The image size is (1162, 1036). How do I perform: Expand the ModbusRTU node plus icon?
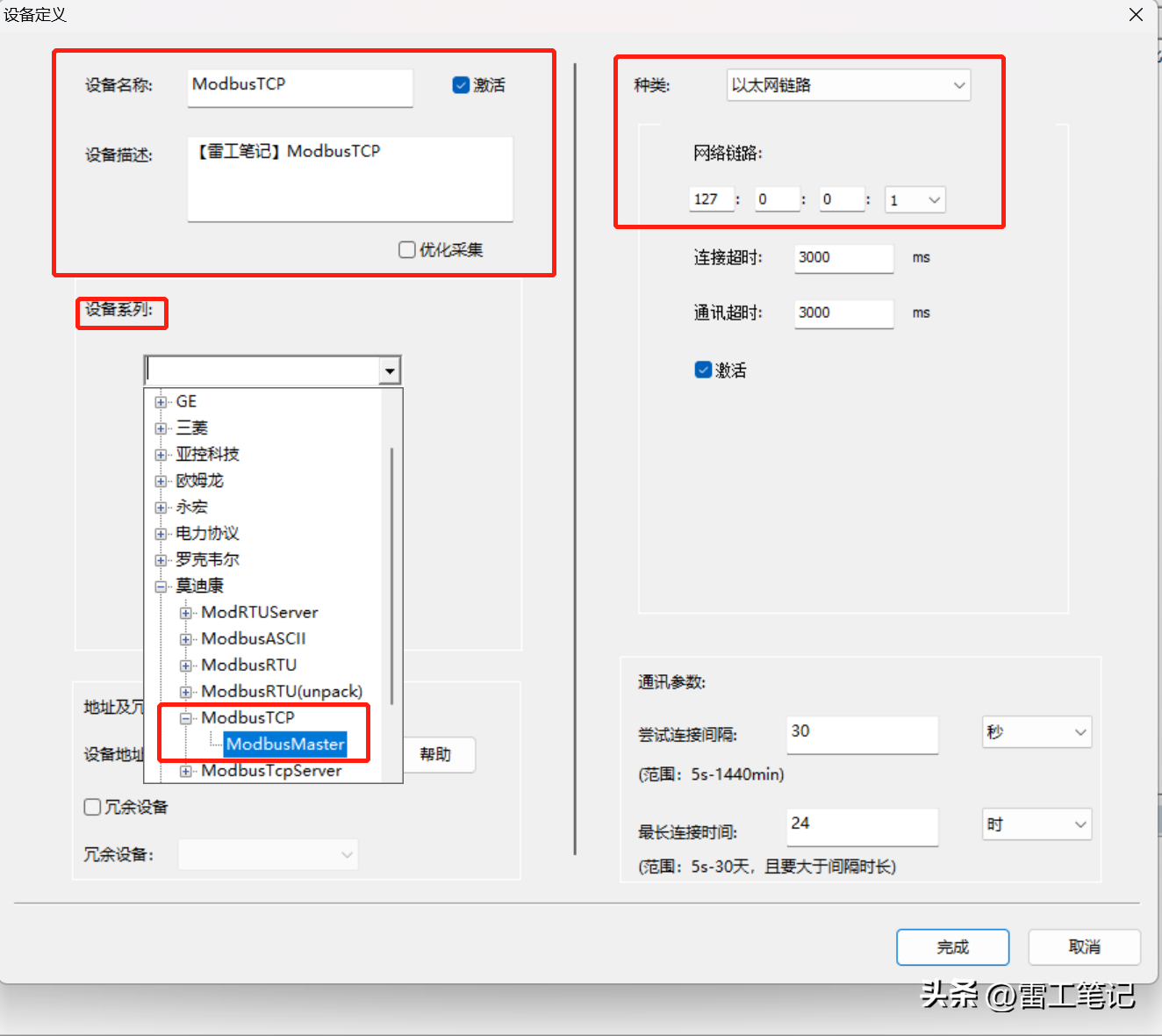pos(185,665)
